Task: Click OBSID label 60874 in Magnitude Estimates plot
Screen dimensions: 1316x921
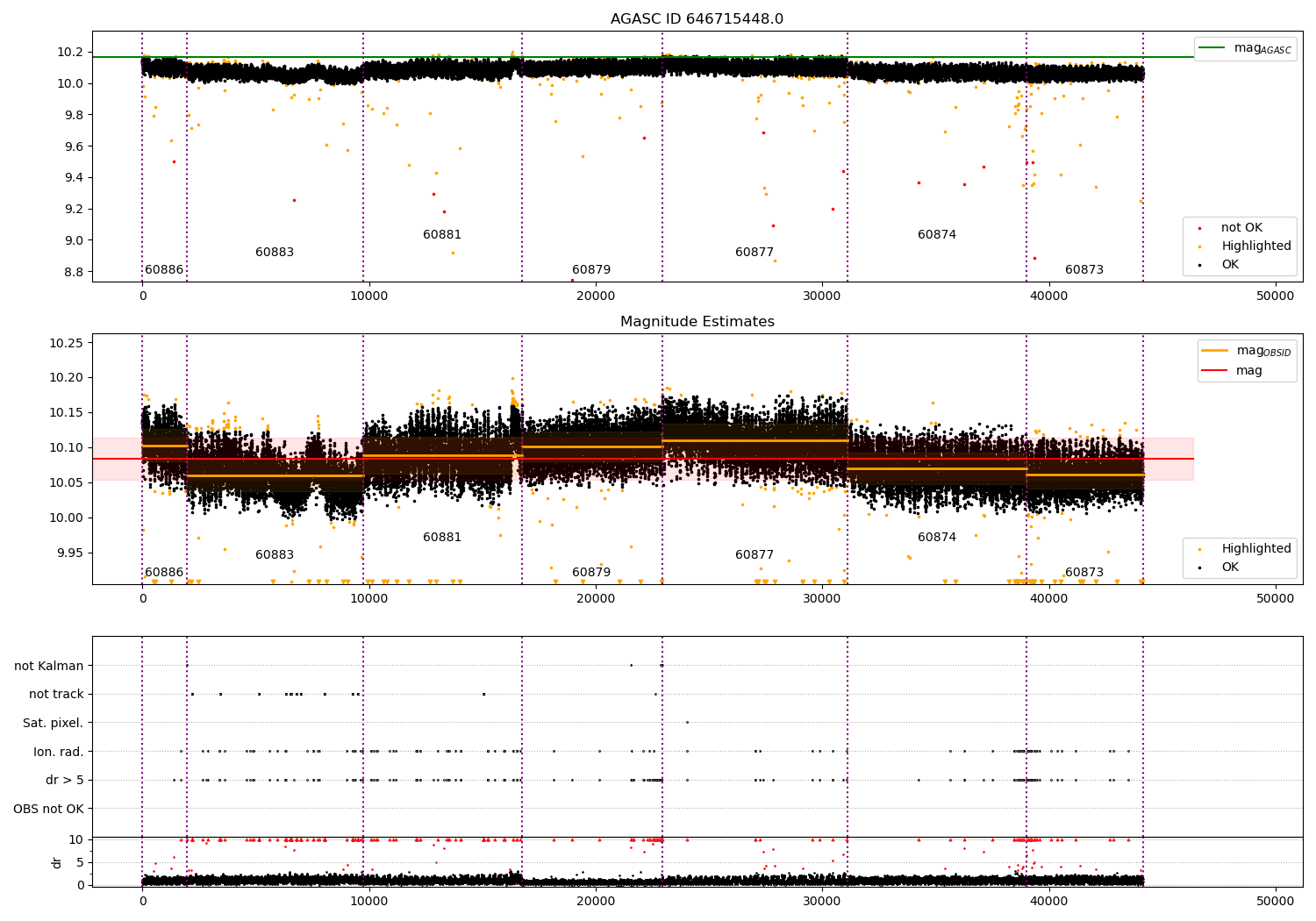Action: [x=937, y=538]
